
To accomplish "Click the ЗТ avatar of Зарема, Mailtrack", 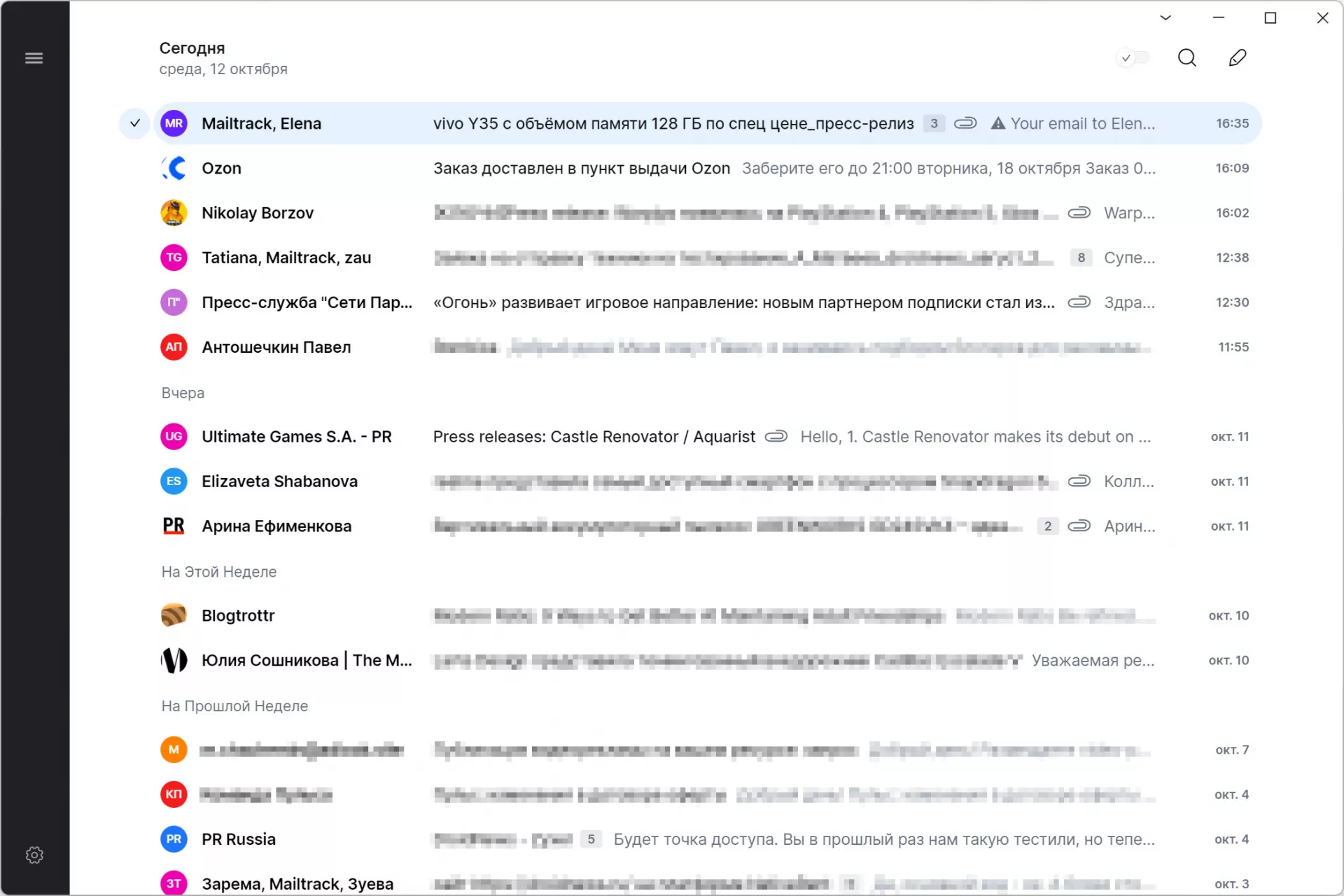I will click(174, 883).
